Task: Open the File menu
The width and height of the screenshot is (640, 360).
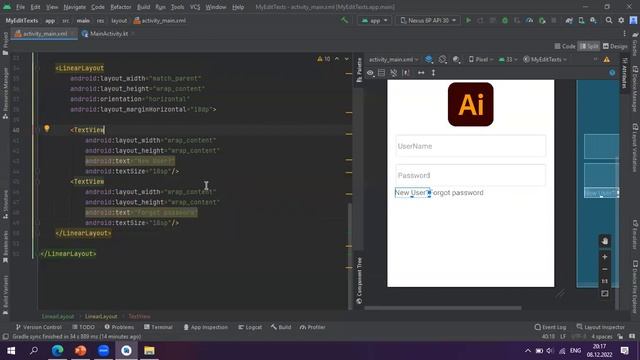Action: coord(20,7)
